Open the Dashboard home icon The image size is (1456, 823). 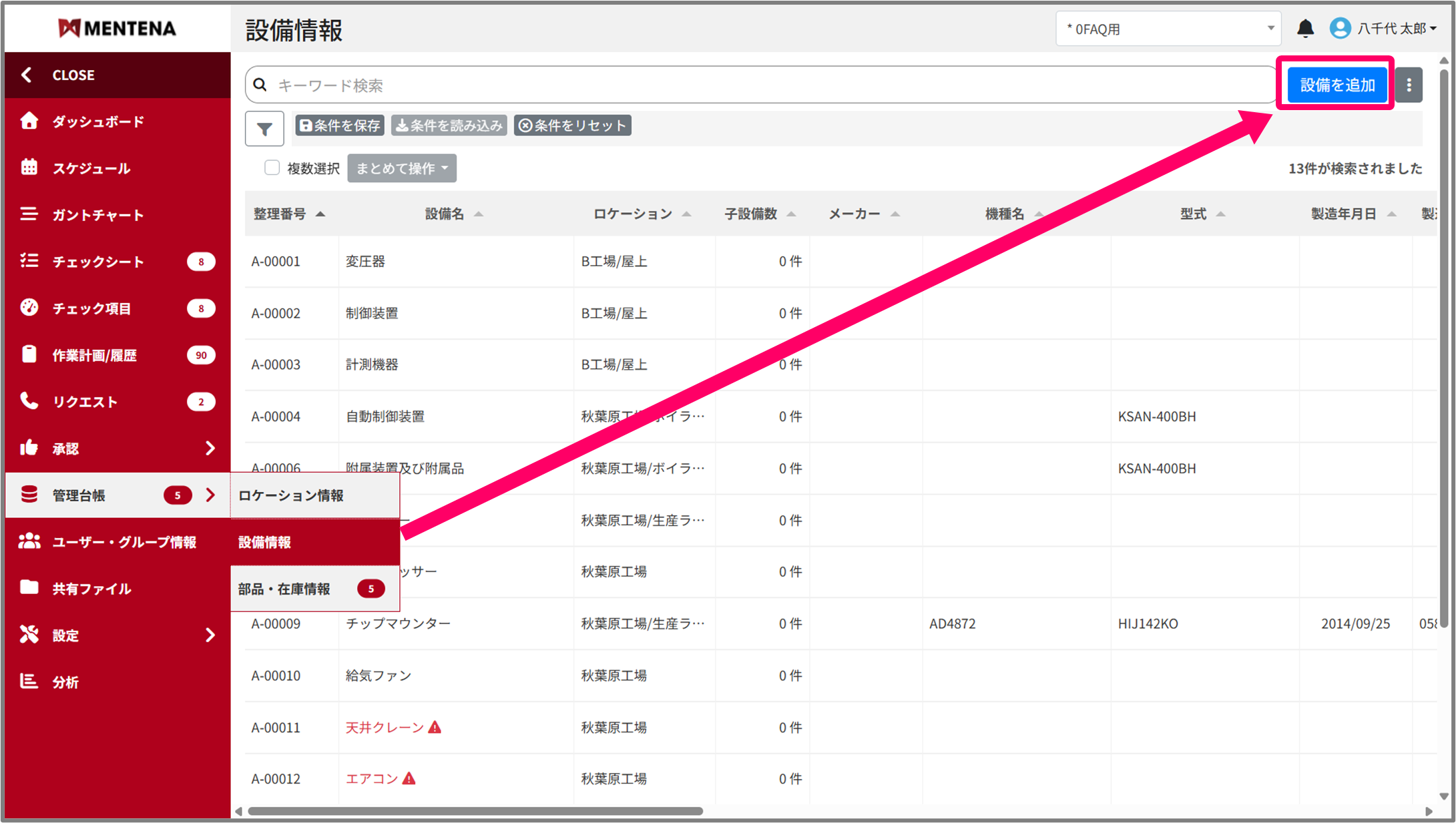(29, 121)
